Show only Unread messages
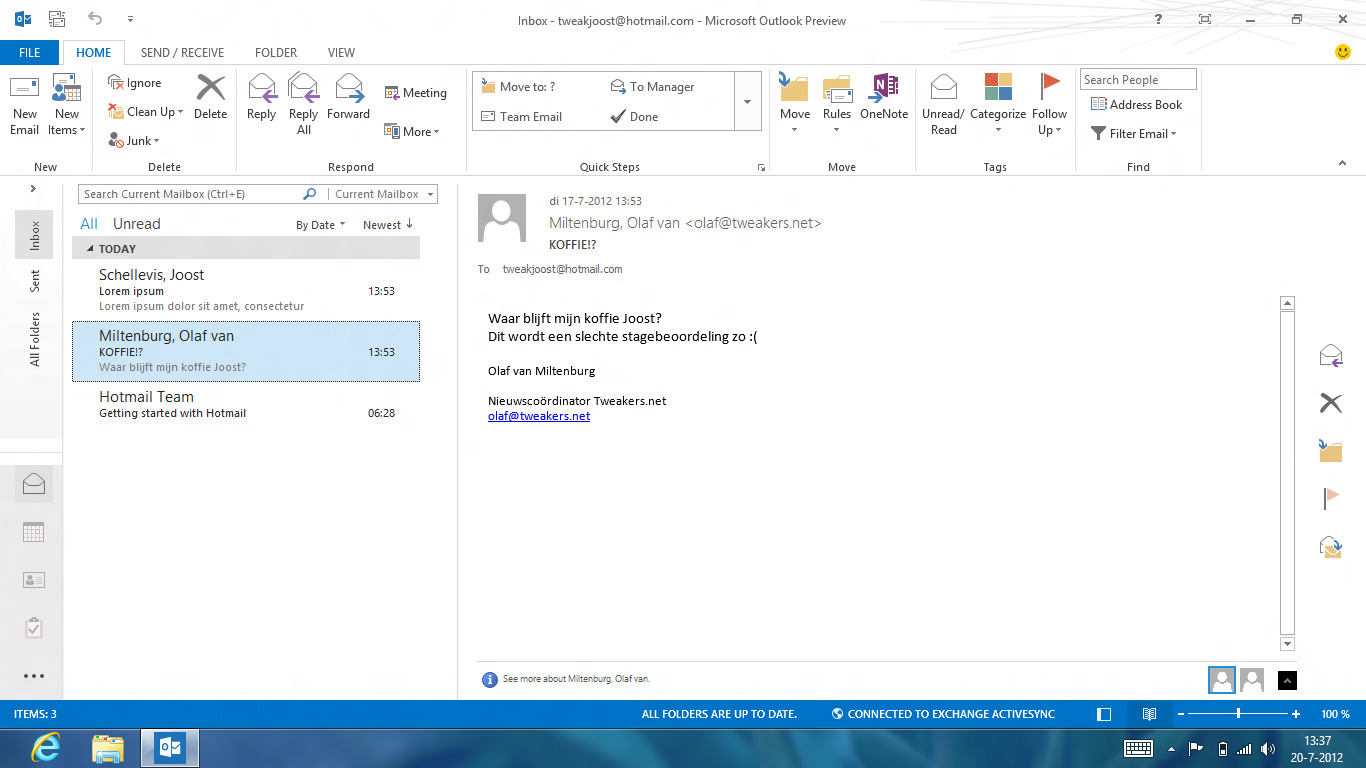This screenshot has height=768, width=1366. [x=136, y=224]
